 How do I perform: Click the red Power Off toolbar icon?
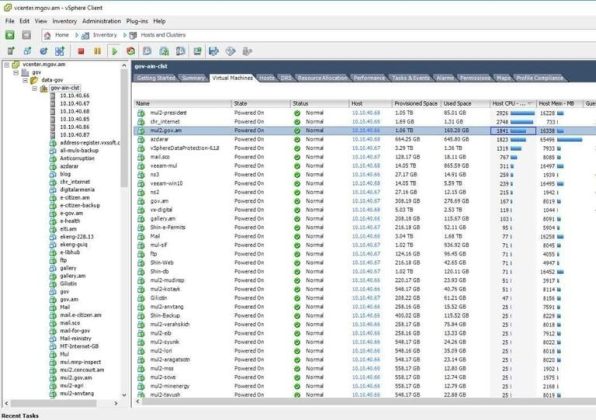(x=81, y=51)
